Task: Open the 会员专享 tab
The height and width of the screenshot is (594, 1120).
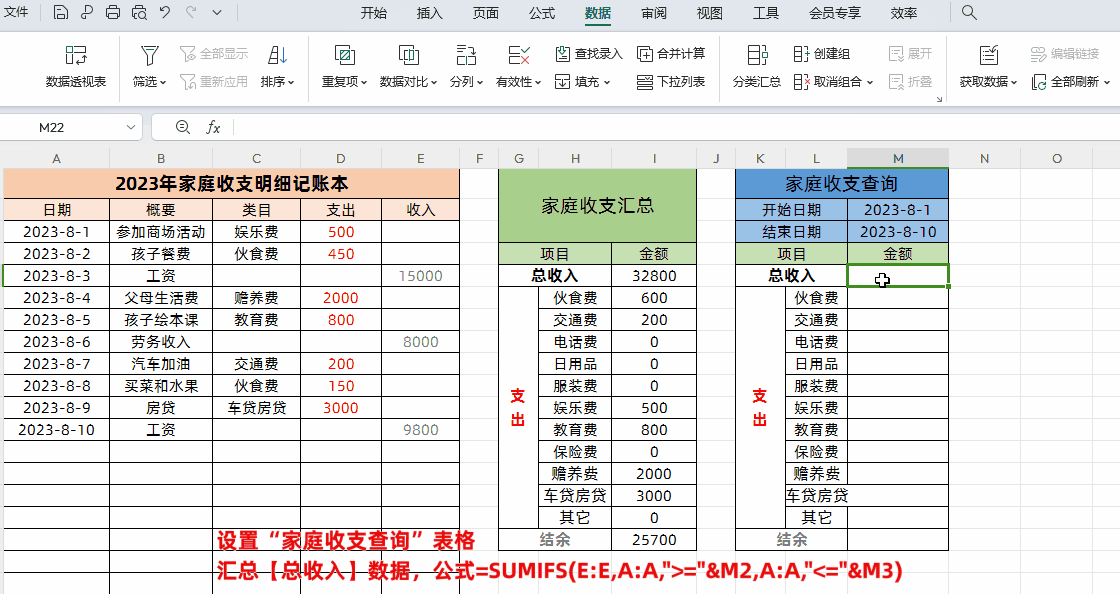Action: [x=834, y=13]
